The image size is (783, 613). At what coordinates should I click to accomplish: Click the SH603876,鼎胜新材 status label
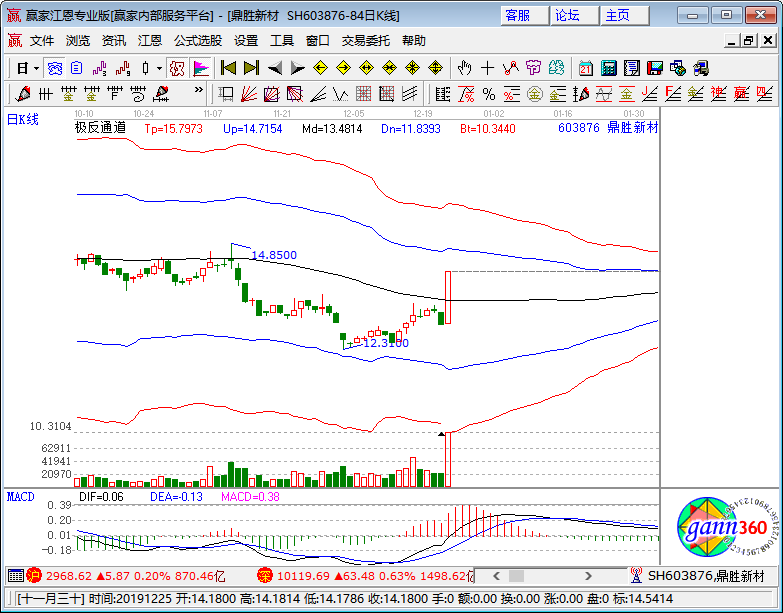pos(706,576)
